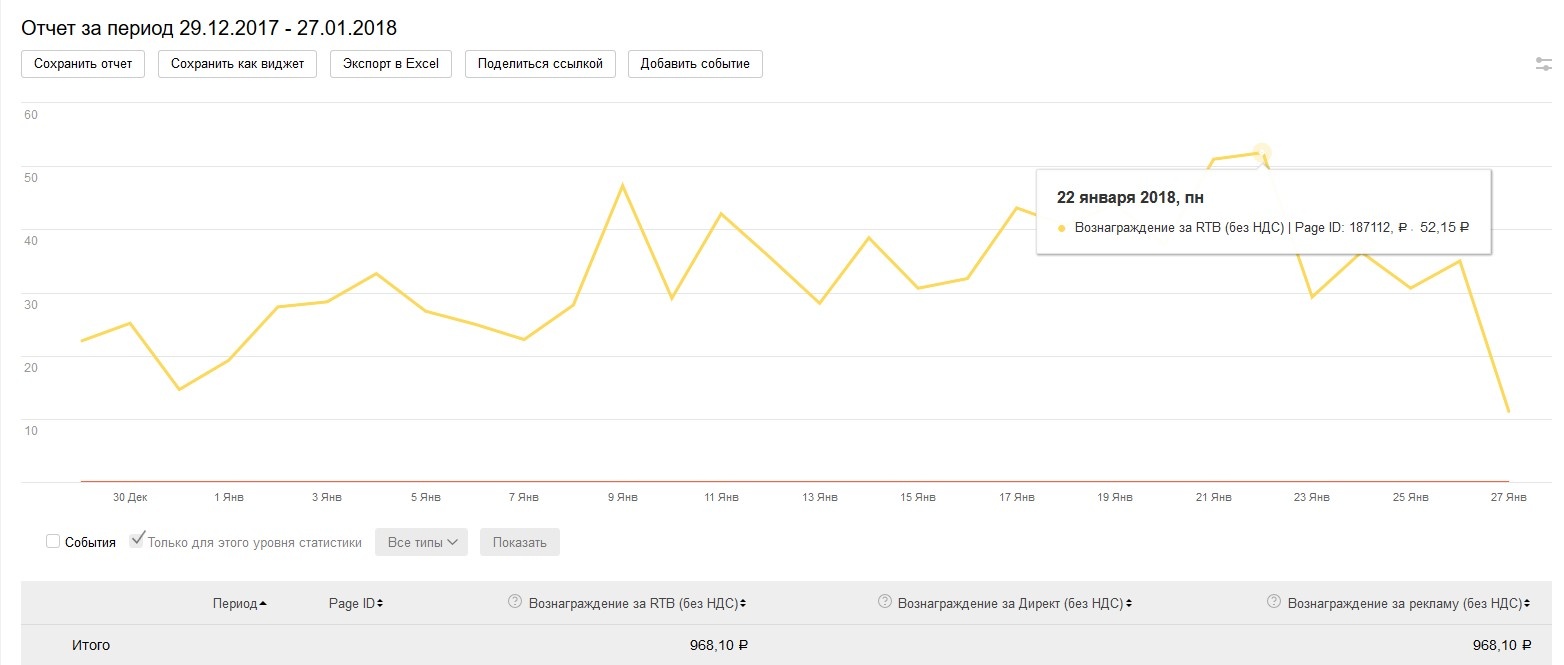Click help icon beside Вознаграждение за рекламу
This screenshot has width=1564, height=665.
coord(1274,602)
